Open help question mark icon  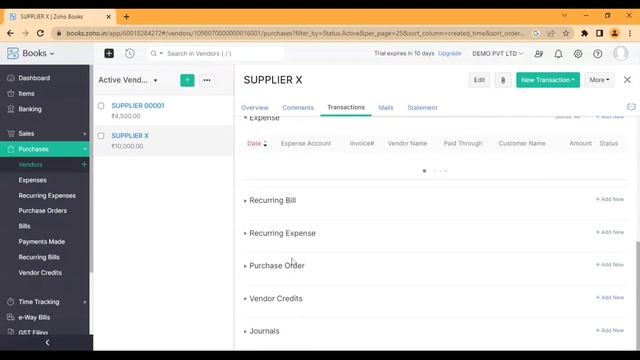(598, 53)
